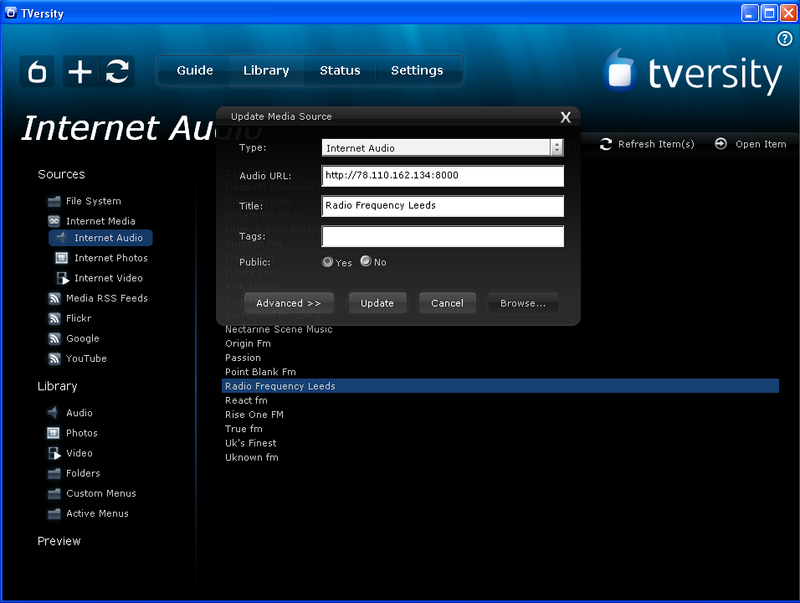Select Rise One FM in the list
Viewport: 800px width, 603px height.
pos(254,415)
